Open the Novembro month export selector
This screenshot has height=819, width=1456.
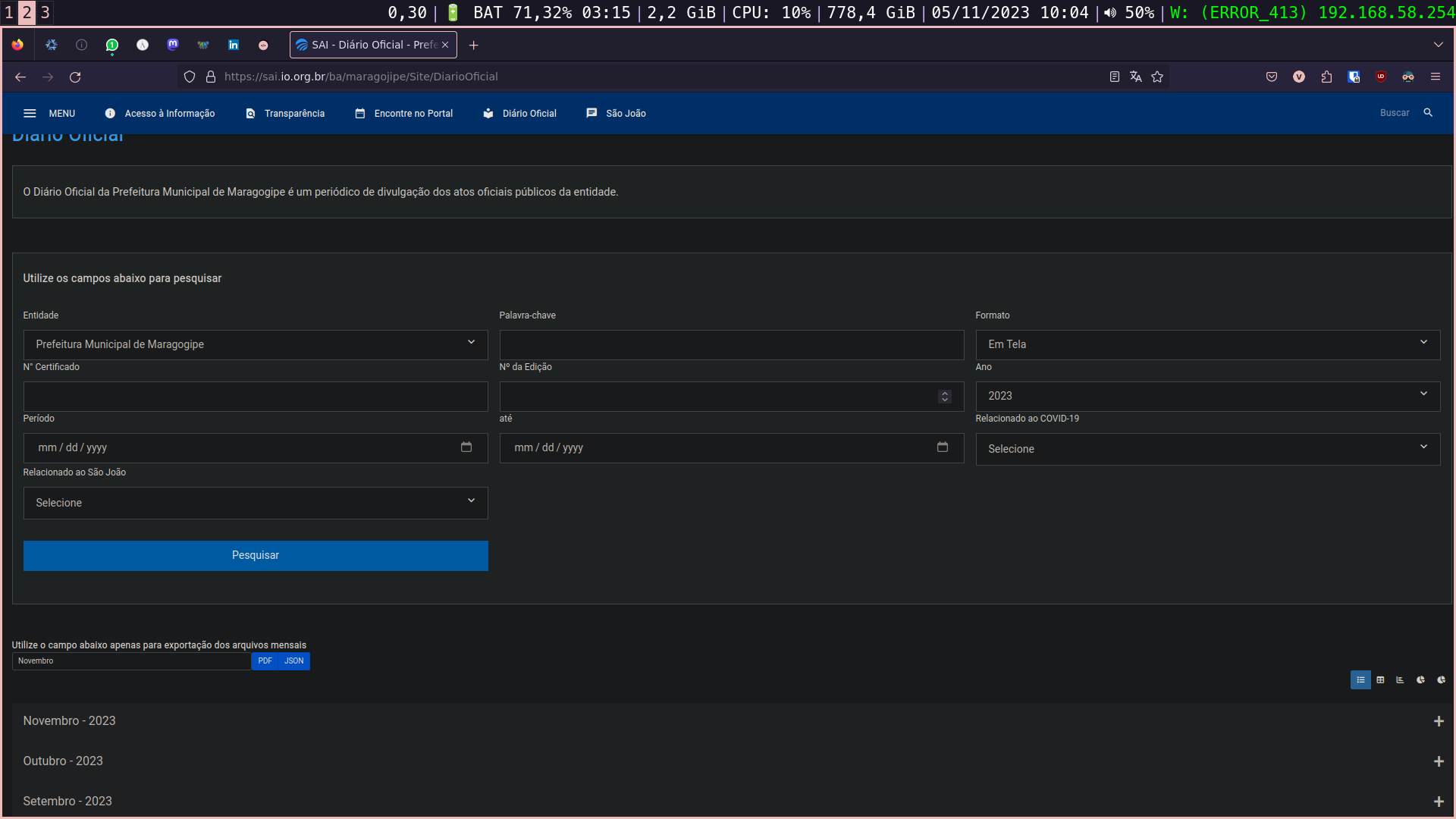[x=132, y=661]
